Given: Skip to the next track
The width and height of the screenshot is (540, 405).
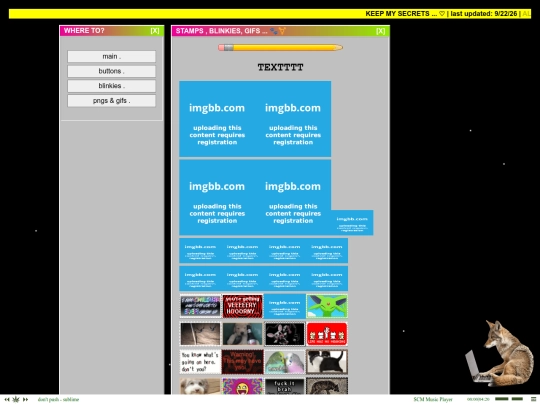Looking at the screenshot, I should click(x=25, y=399).
